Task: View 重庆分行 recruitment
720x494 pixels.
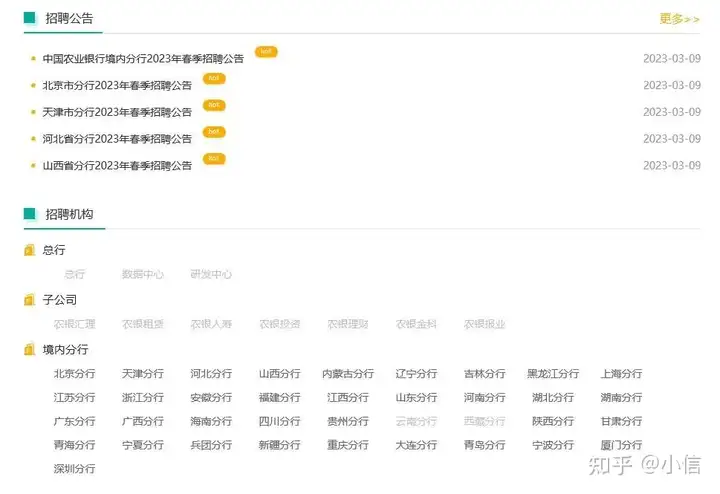Action: 348,445
